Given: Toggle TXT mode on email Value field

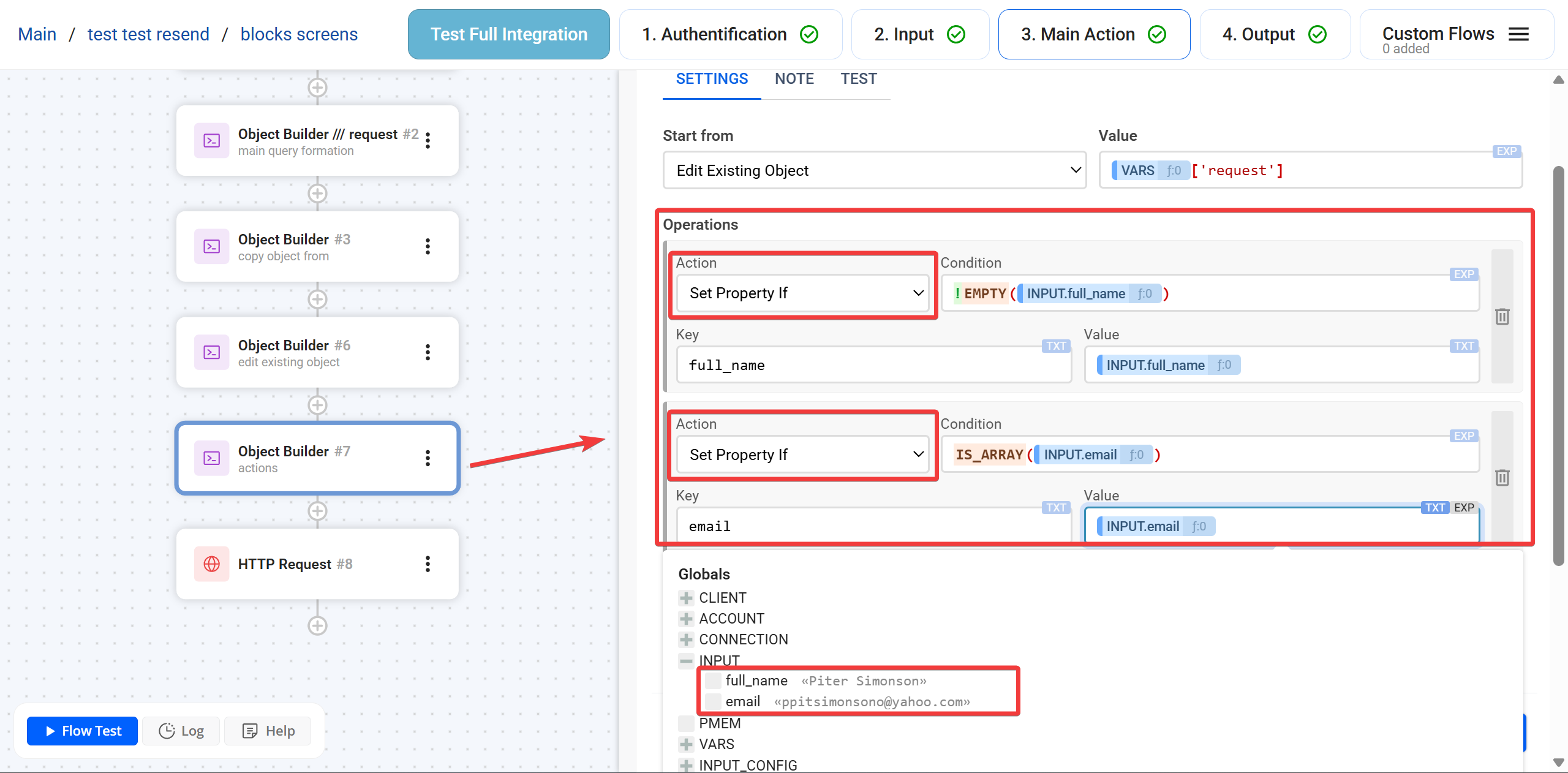Looking at the screenshot, I should point(1435,508).
